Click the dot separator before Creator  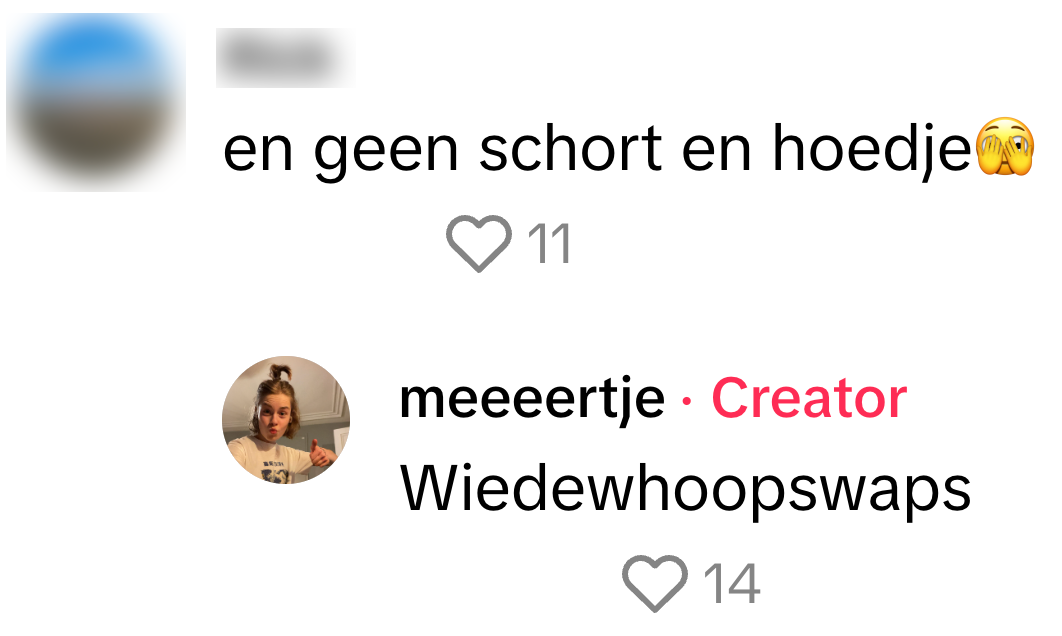(x=687, y=401)
